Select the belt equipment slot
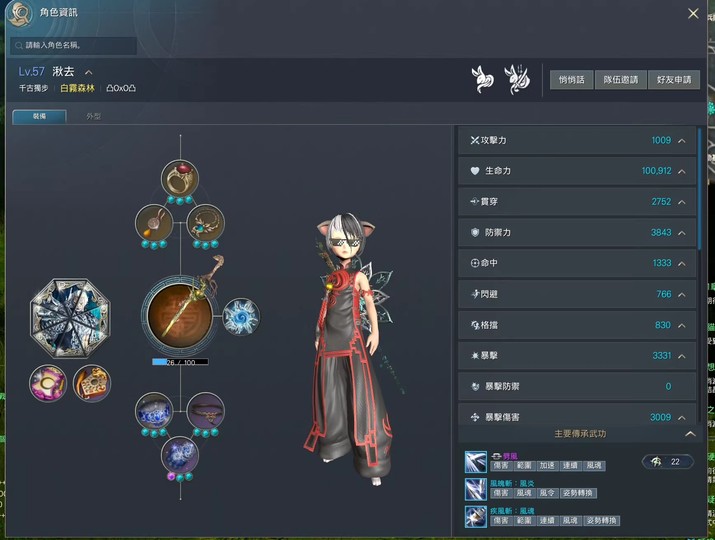The height and width of the screenshot is (540, 715). tap(206, 411)
